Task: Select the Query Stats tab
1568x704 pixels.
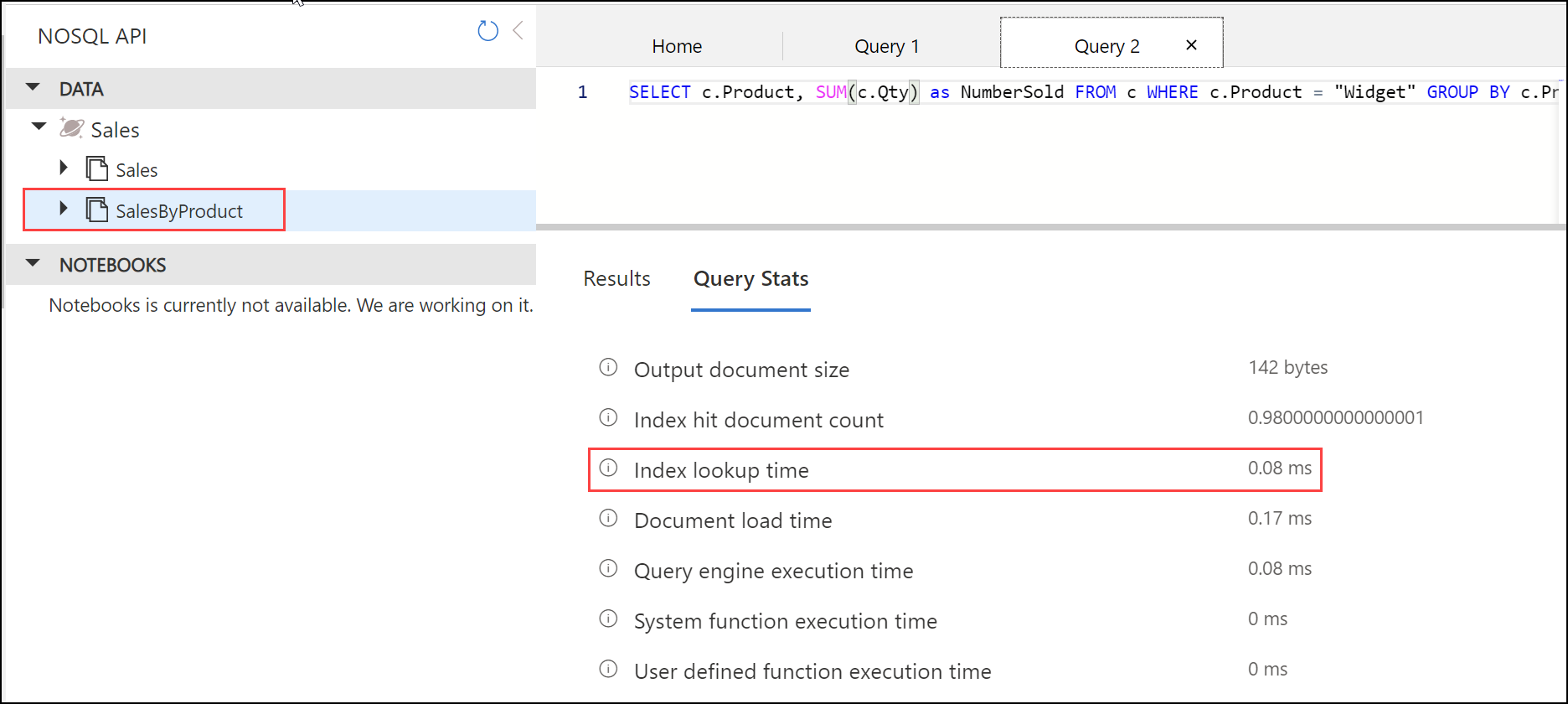Action: (x=750, y=279)
